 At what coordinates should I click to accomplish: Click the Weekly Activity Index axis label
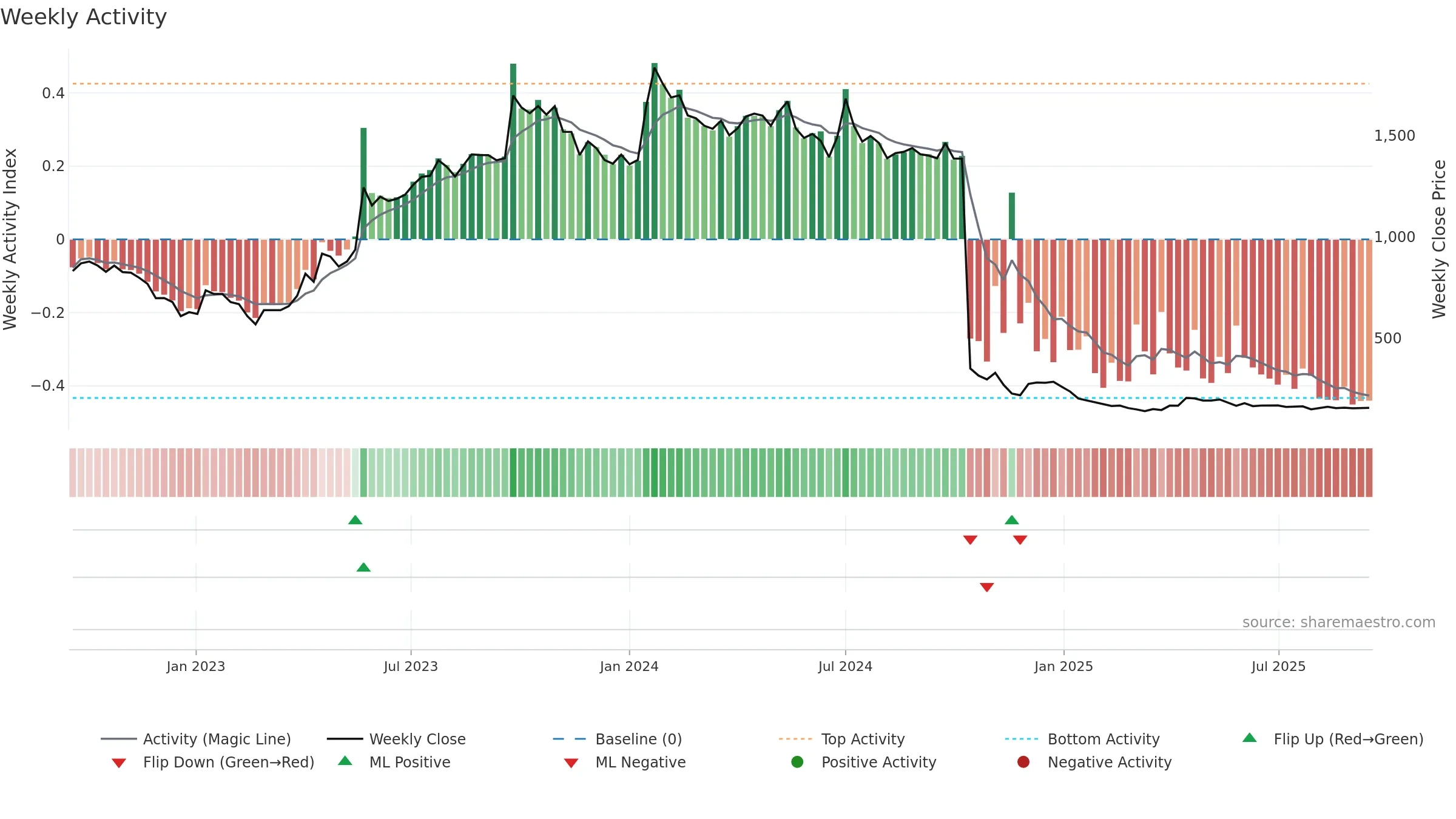coord(10,239)
